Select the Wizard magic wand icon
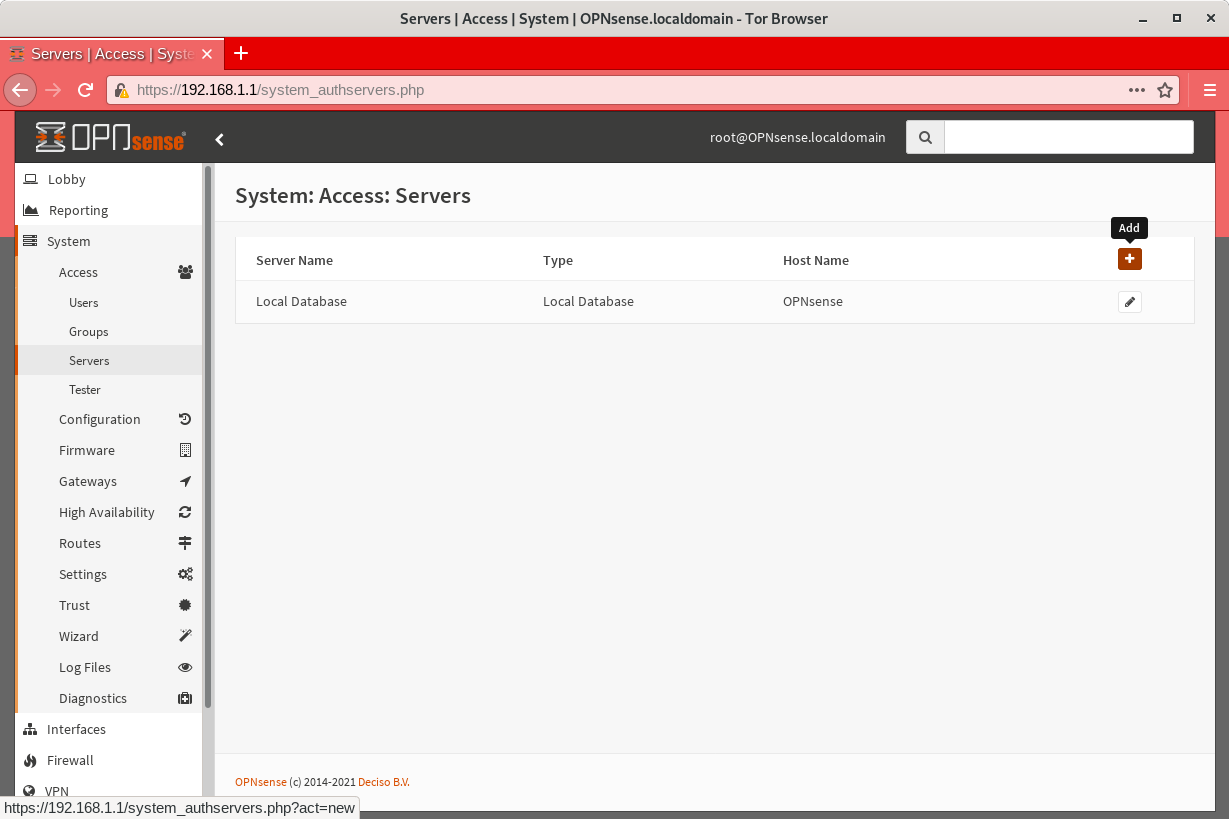 point(185,636)
